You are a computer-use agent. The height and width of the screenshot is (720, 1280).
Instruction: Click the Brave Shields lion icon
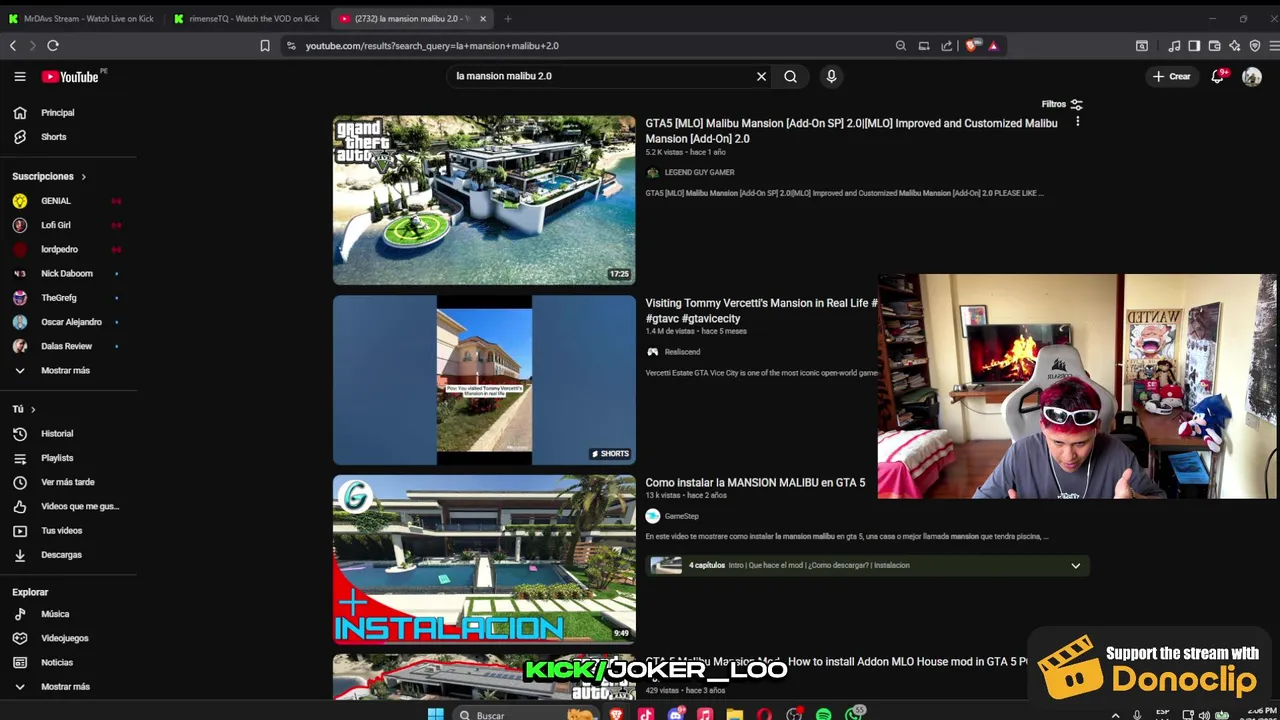point(972,45)
